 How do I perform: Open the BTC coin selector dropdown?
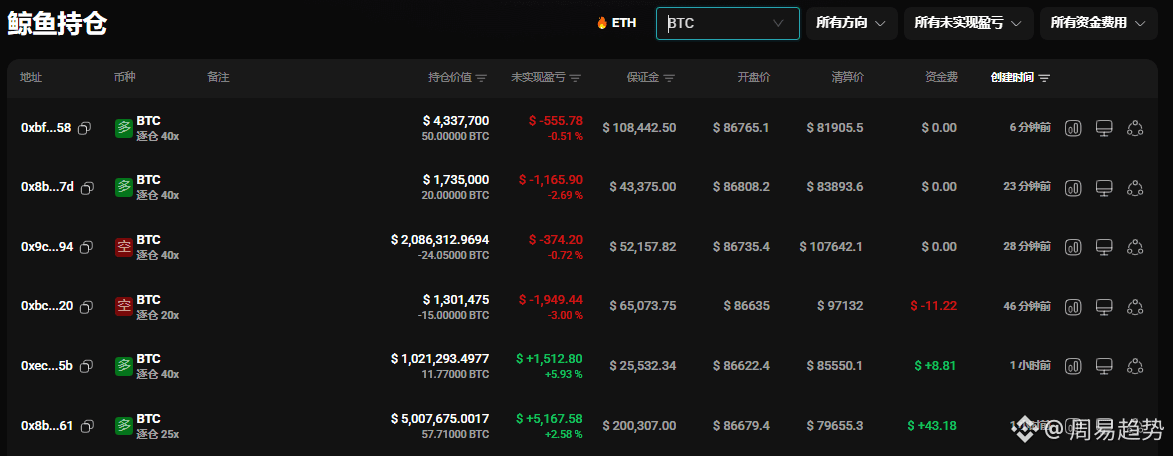(x=727, y=23)
